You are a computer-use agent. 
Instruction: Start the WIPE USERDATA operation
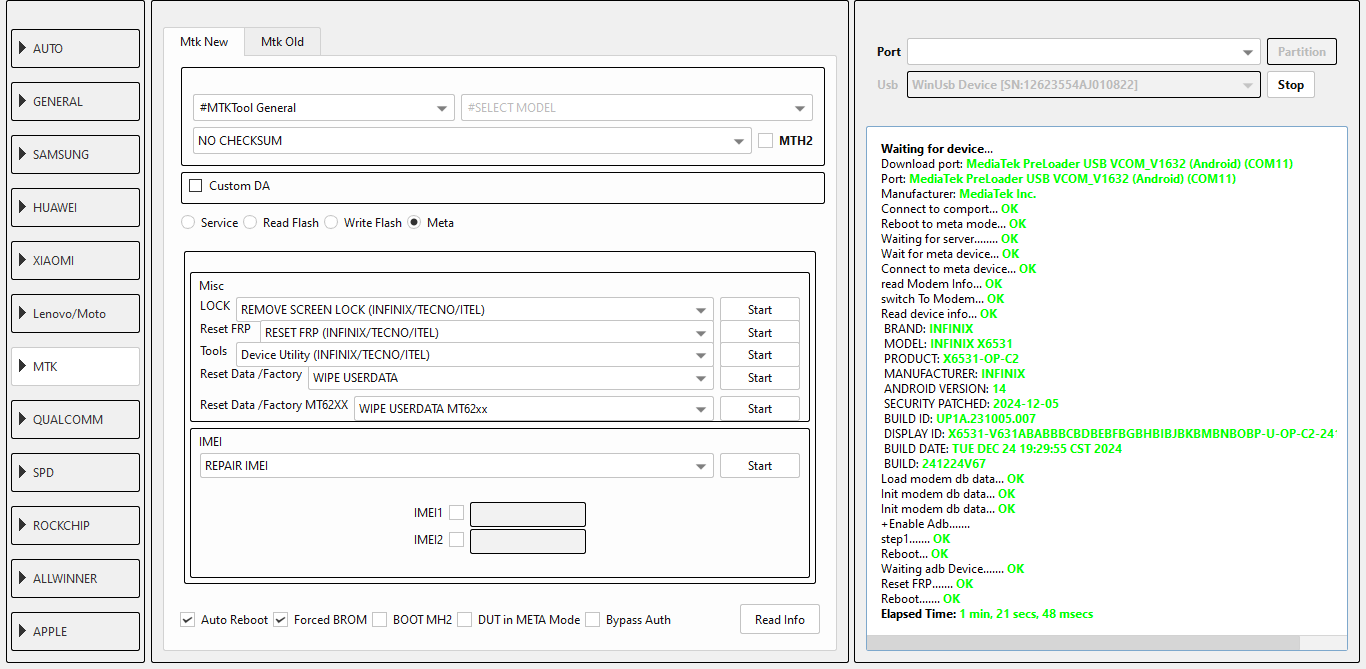click(x=760, y=378)
